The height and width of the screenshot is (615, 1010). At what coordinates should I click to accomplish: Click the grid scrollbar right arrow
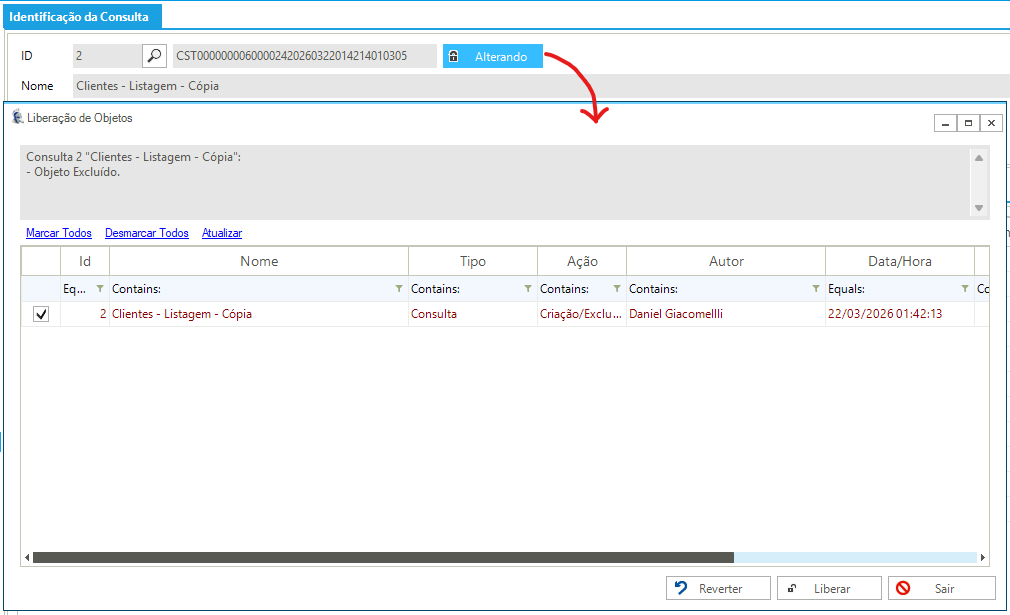tap(983, 557)
